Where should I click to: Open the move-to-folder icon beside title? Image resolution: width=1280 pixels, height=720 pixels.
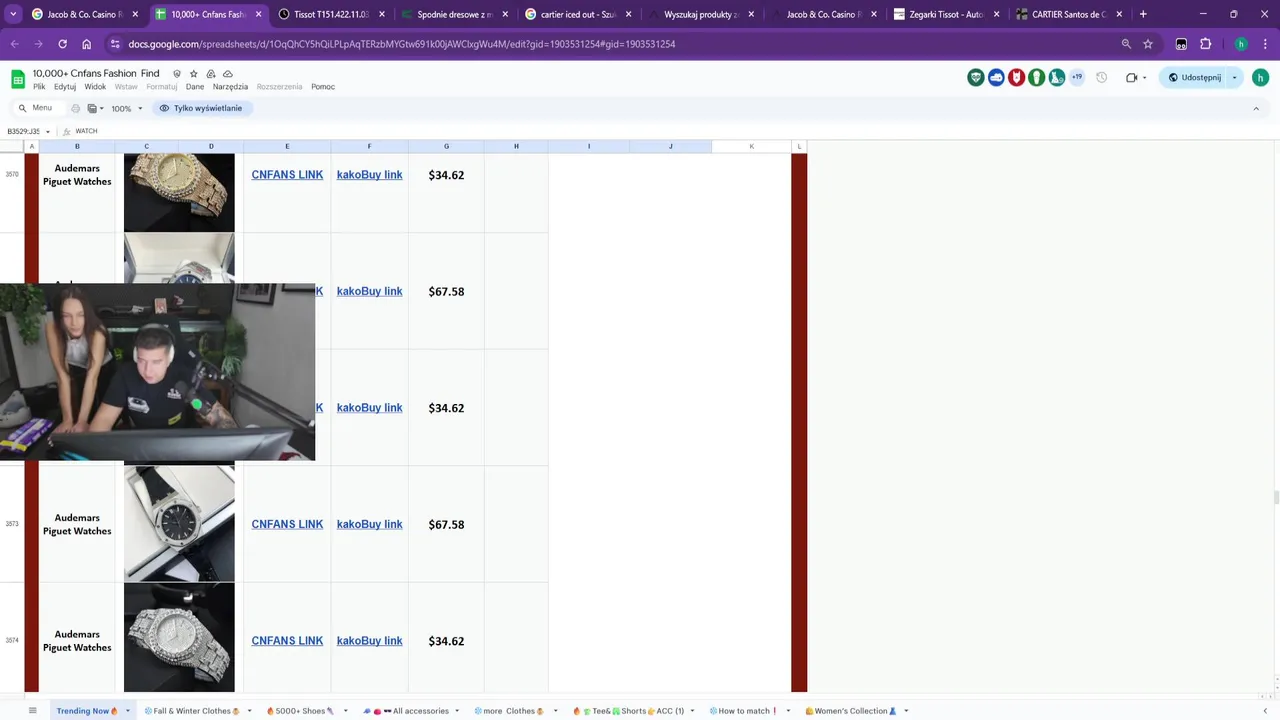click(211, 74)
